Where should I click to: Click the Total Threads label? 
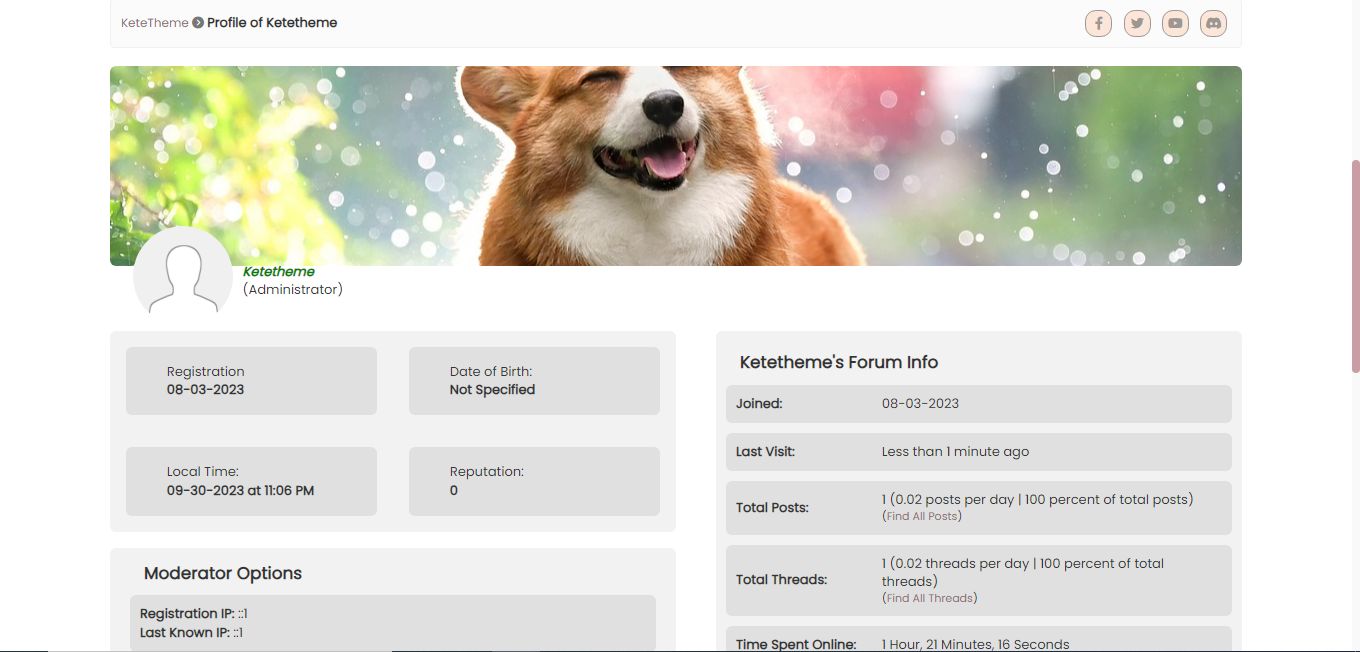tap(781, 580)
